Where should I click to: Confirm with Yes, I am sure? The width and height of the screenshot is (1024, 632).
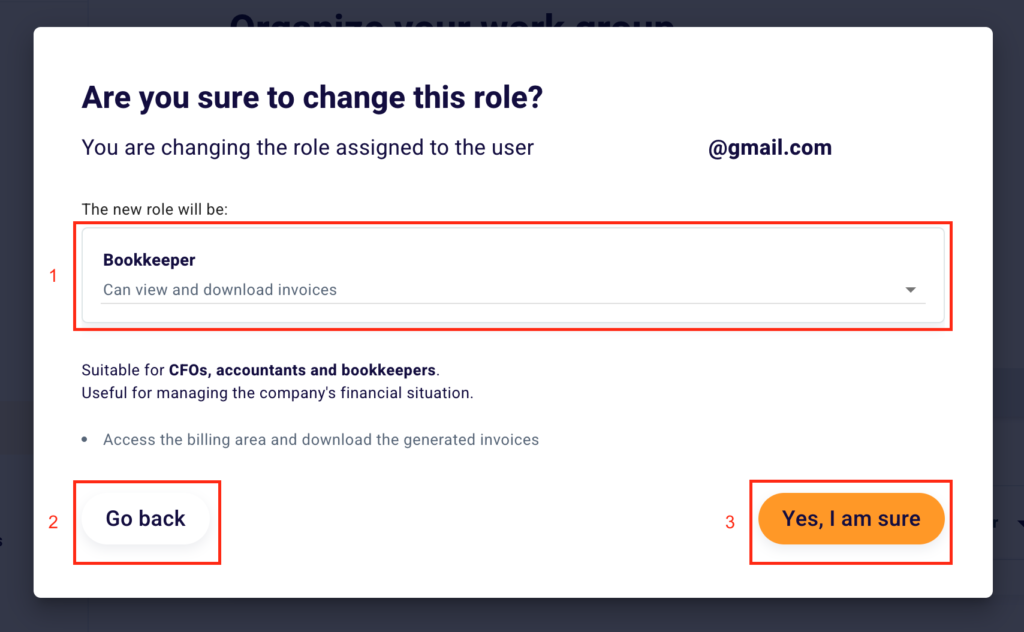pyautogui.click(x=851, y=519)
